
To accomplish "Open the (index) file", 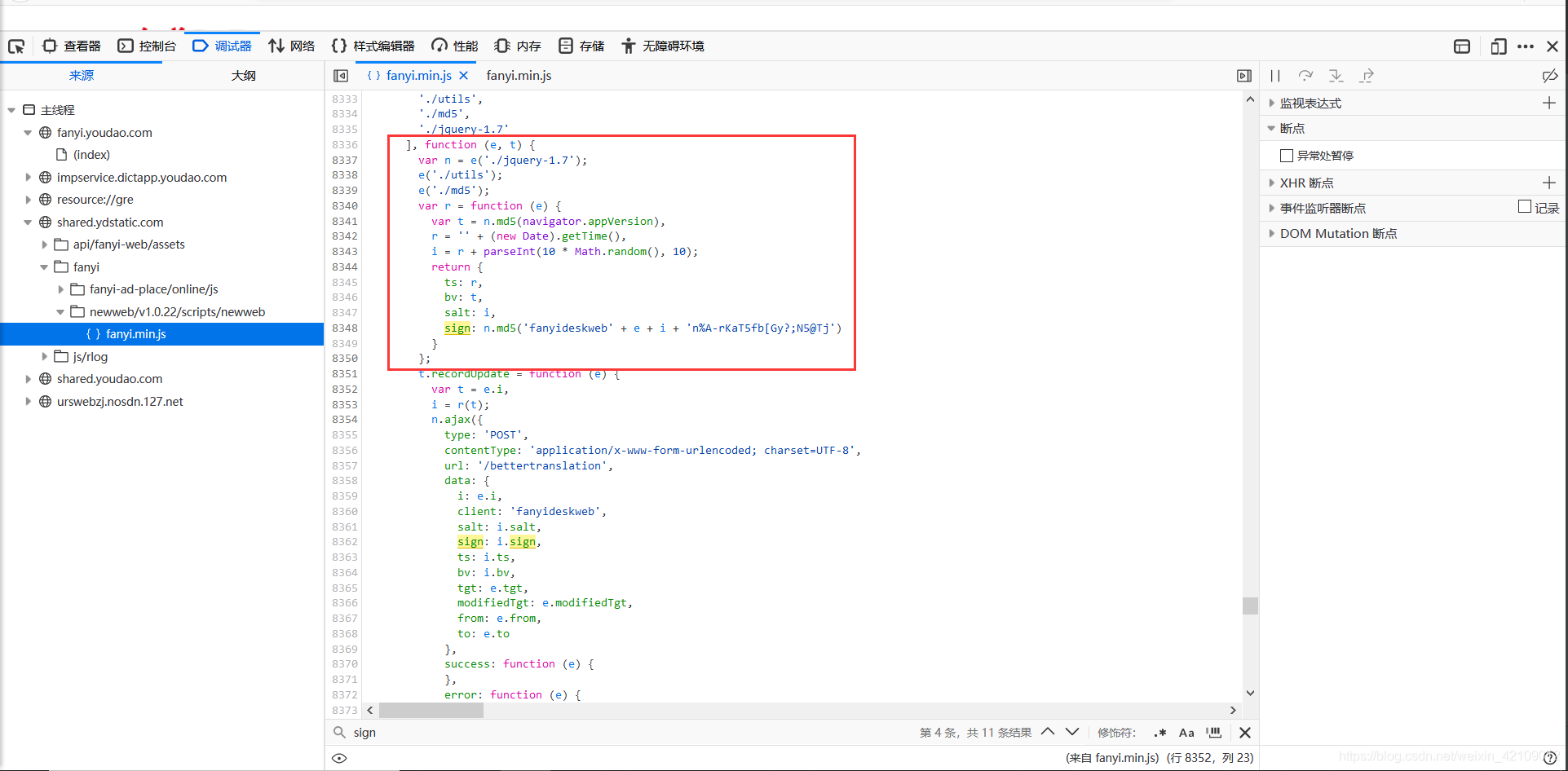I will [x=91, y=155].
